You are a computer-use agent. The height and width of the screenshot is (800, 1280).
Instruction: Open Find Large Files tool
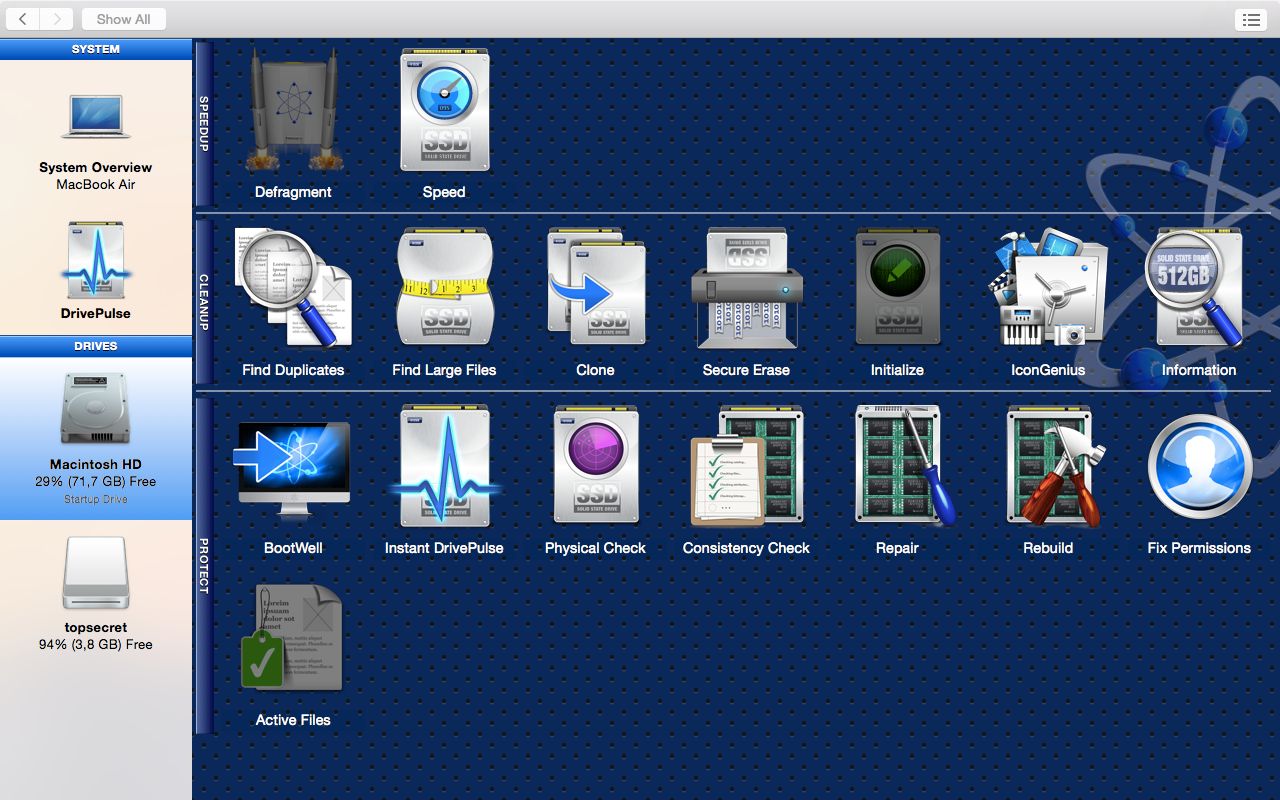click(444, 302)
